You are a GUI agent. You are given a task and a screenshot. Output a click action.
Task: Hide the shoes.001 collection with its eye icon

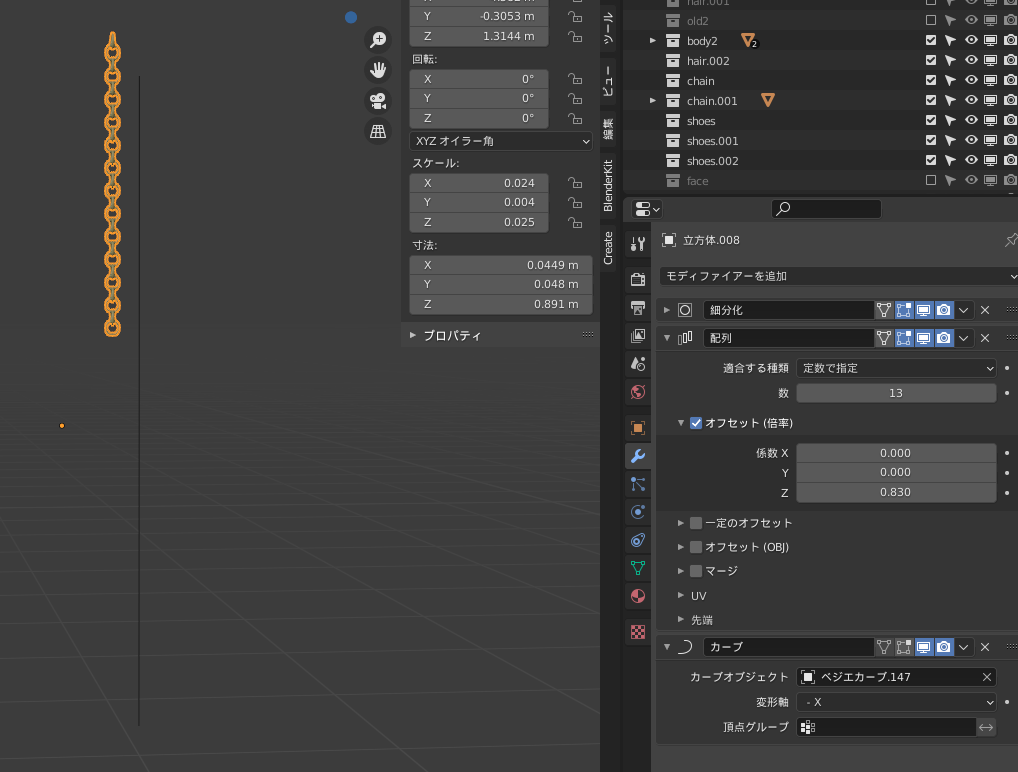(x=971, y=140)
